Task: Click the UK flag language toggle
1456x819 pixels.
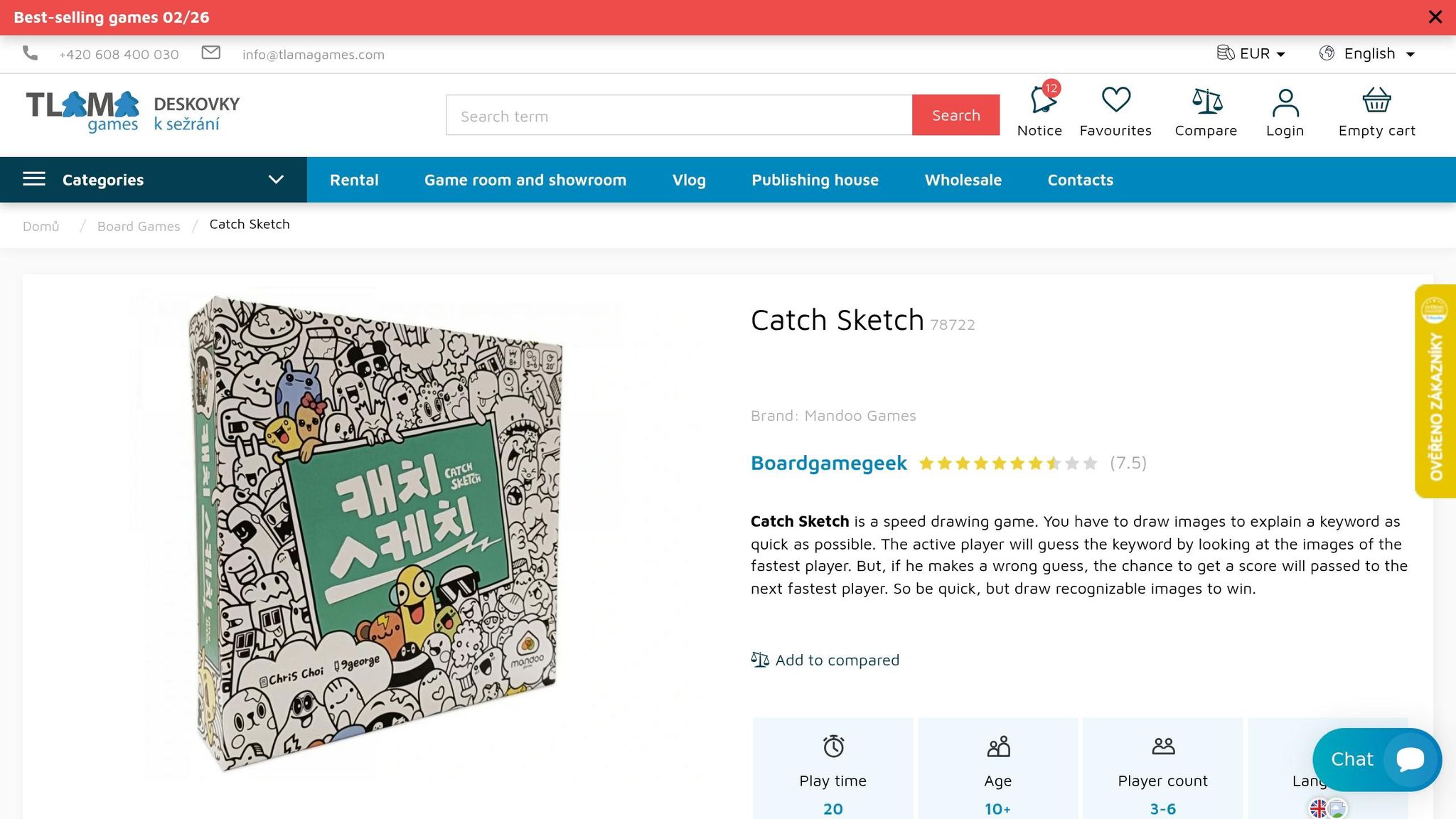Action: click(x=1319, y=808)
